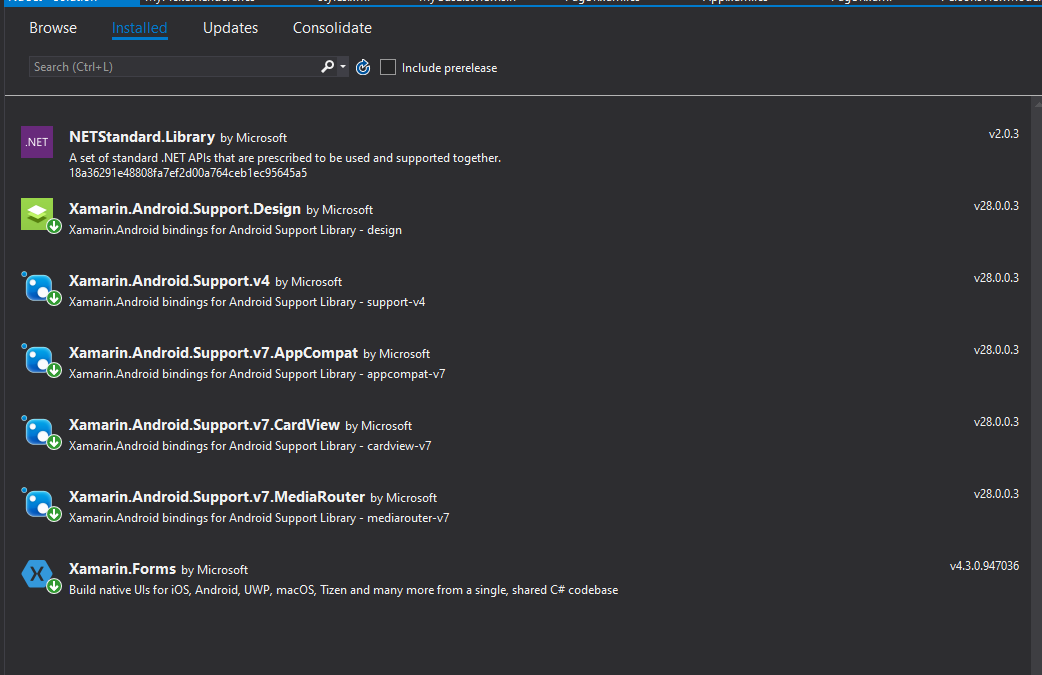Image resolution: width=1042 pixels, height=675 pixels.
Task: Click 'by Microsoft' next to NETStandard.Library
Action: coord(254,138)
